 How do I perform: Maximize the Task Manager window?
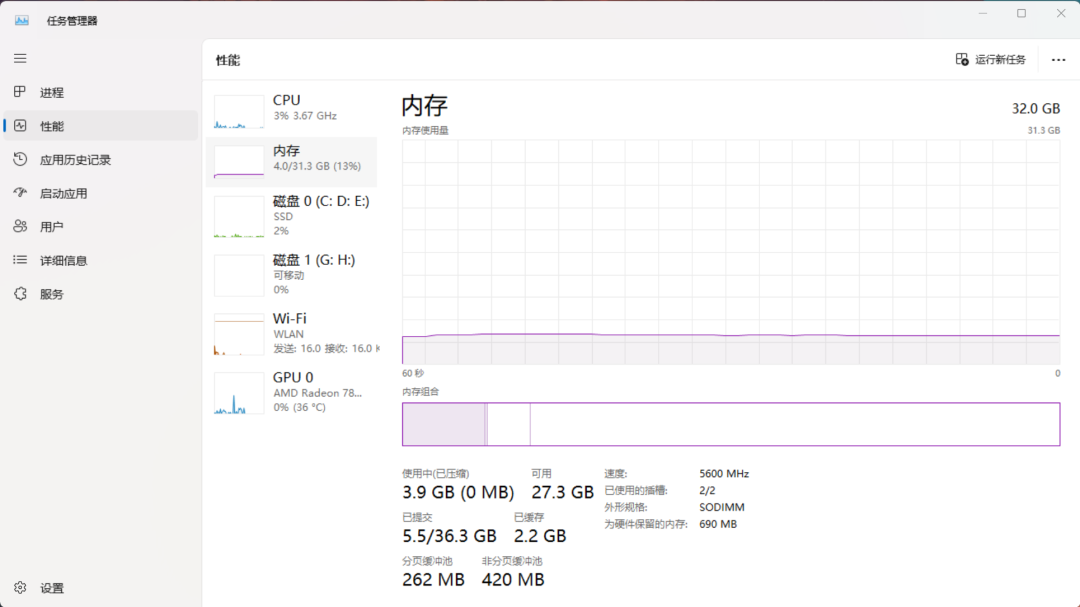1021,14
